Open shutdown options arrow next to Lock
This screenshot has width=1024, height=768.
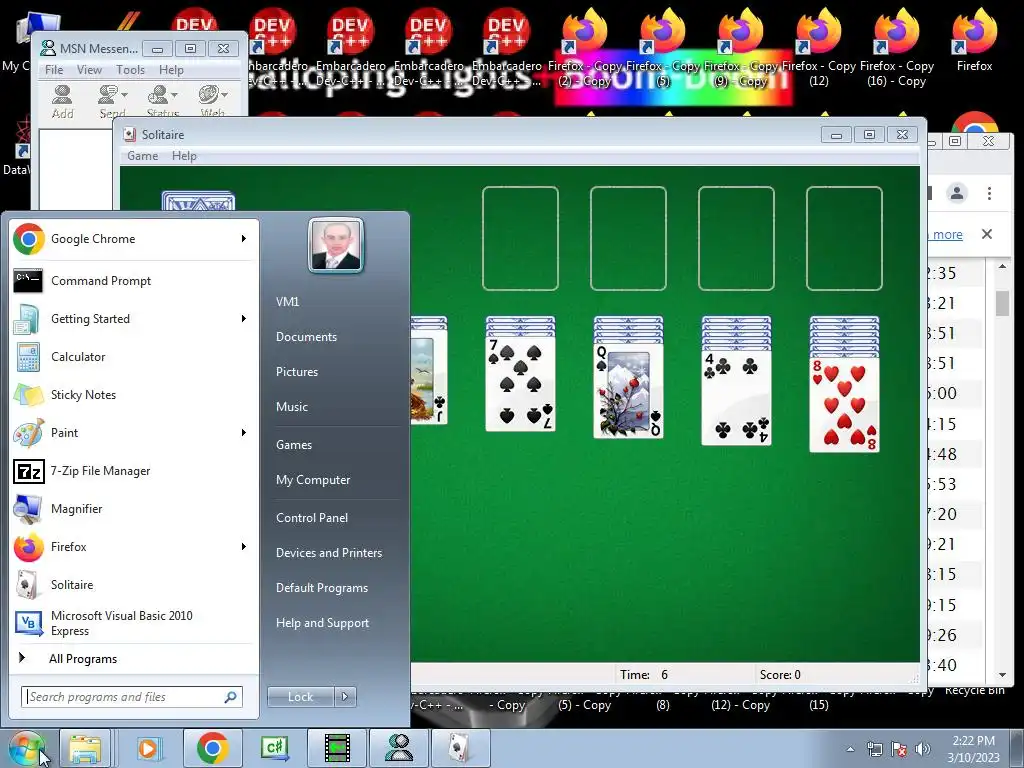click(x=345, y=697)
